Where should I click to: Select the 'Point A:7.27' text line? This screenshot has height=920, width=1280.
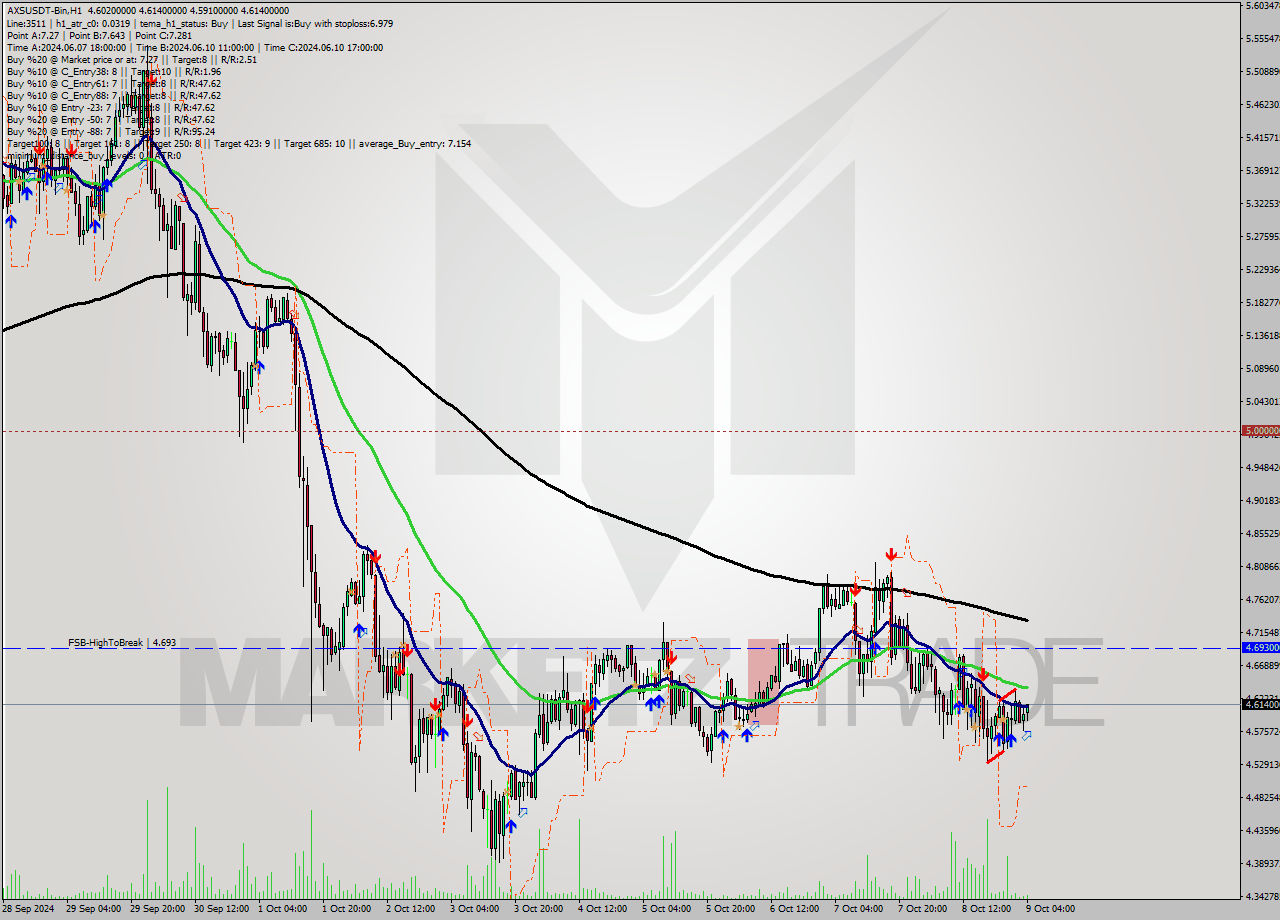tap(32, 35)
